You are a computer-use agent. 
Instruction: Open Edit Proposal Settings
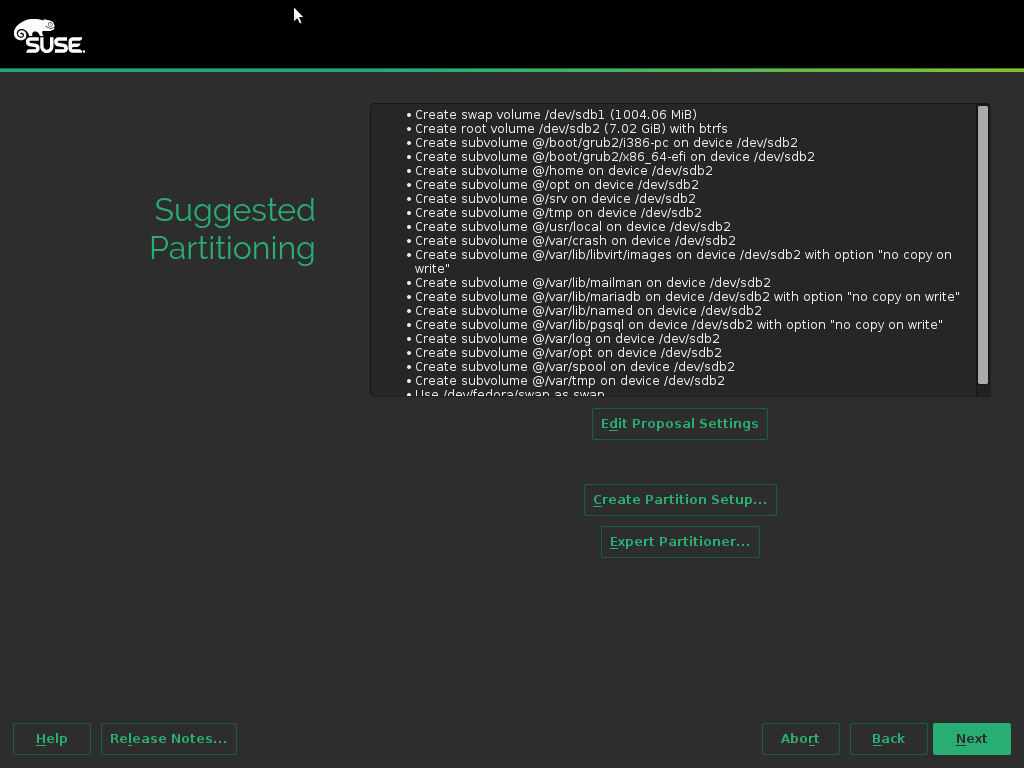(680, 424)
